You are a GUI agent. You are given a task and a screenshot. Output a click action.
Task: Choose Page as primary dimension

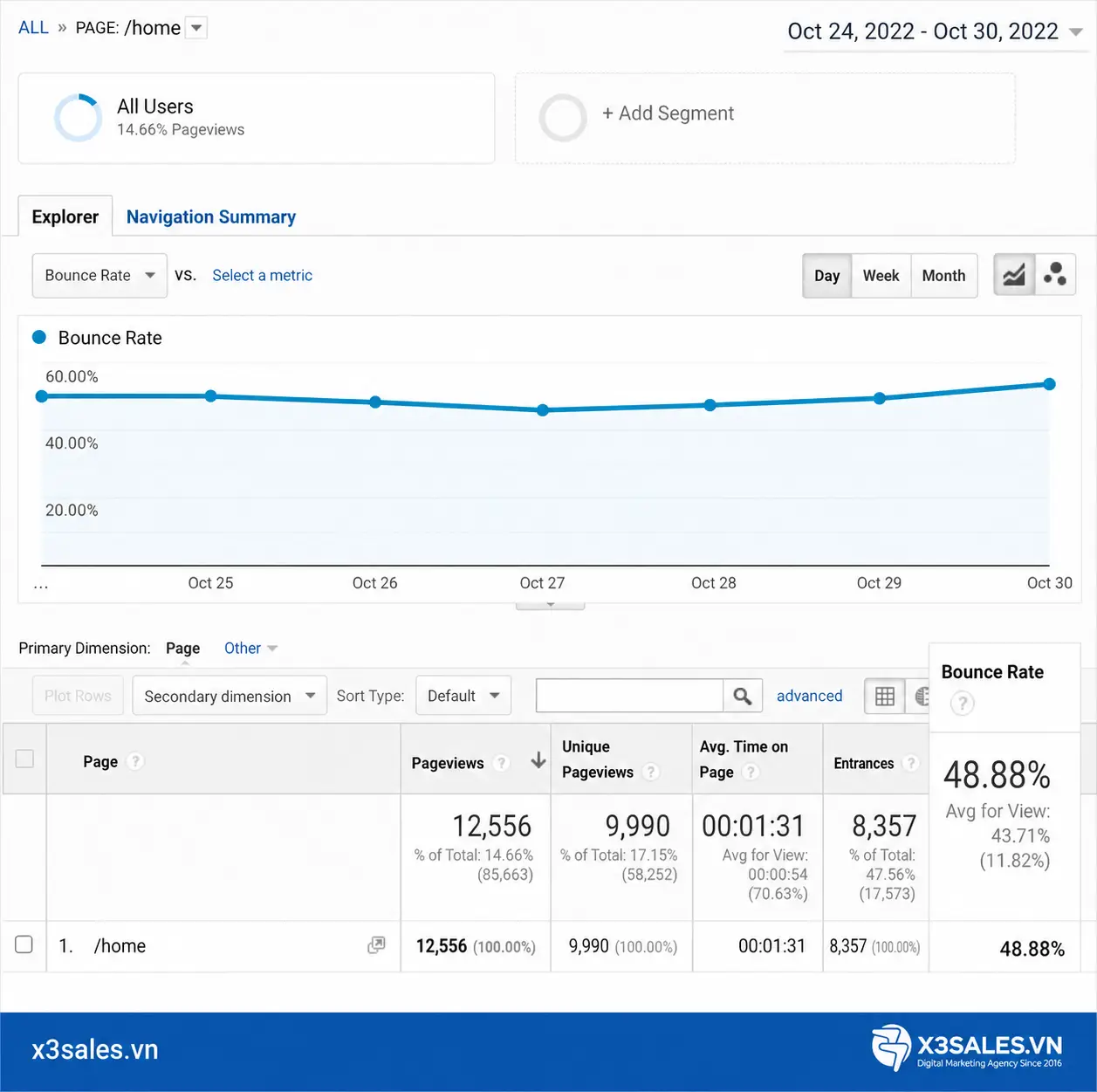click(182, 649)
